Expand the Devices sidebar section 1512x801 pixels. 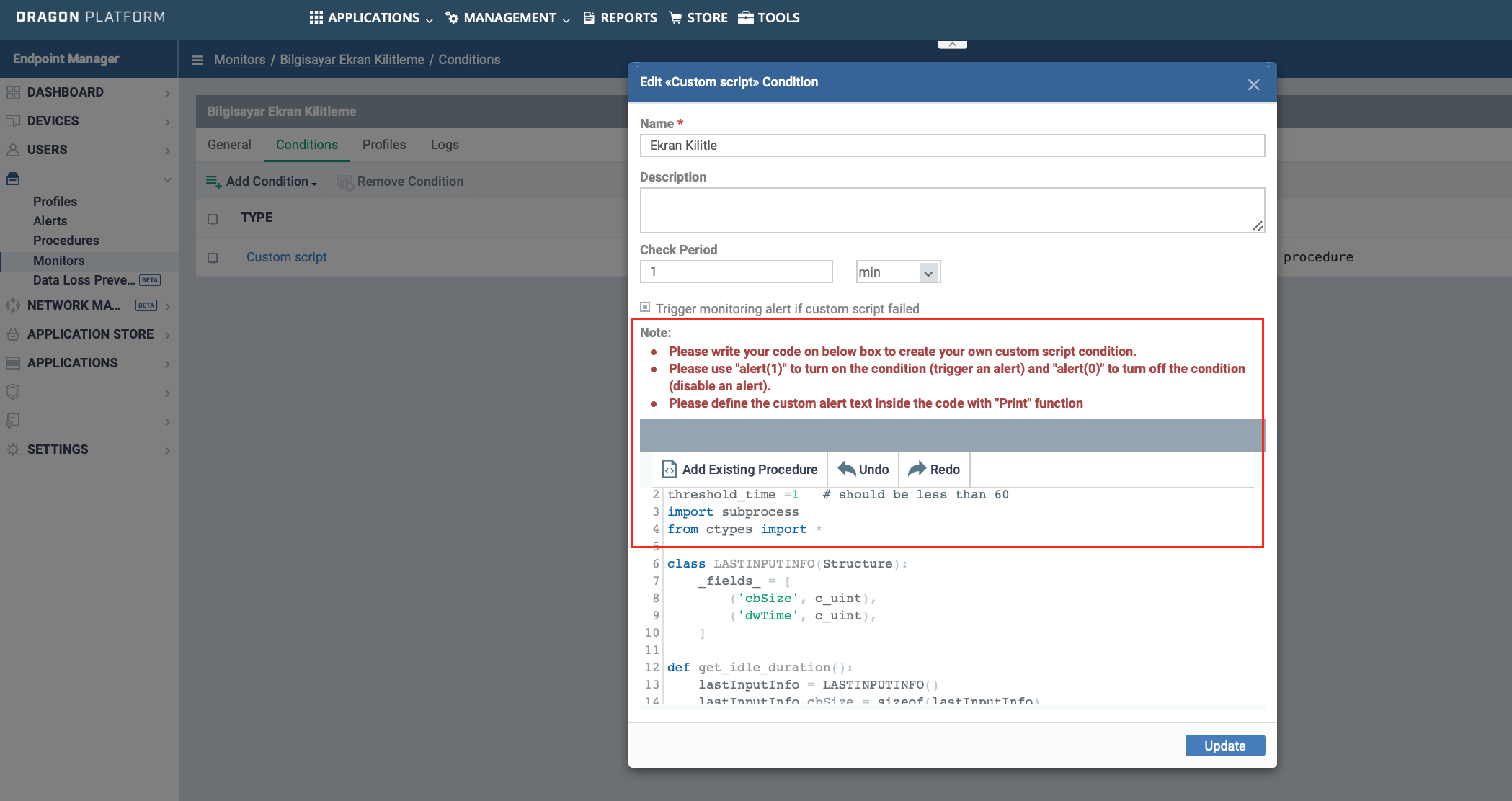[x=167, y=122]
